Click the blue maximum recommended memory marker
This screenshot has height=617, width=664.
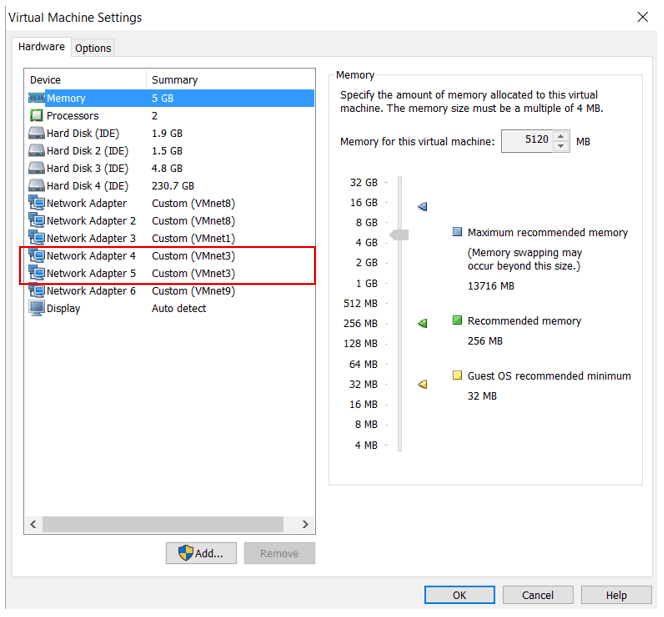pyautogui.click(x=422, y=207)
